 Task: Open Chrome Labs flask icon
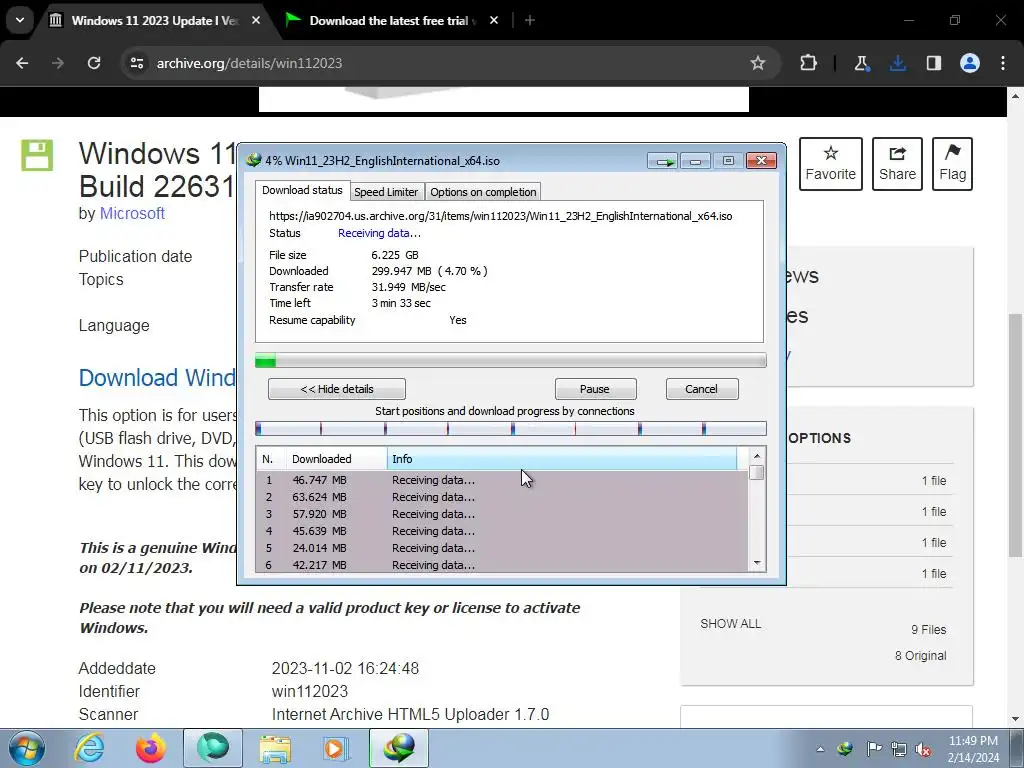tap(861, 63)
